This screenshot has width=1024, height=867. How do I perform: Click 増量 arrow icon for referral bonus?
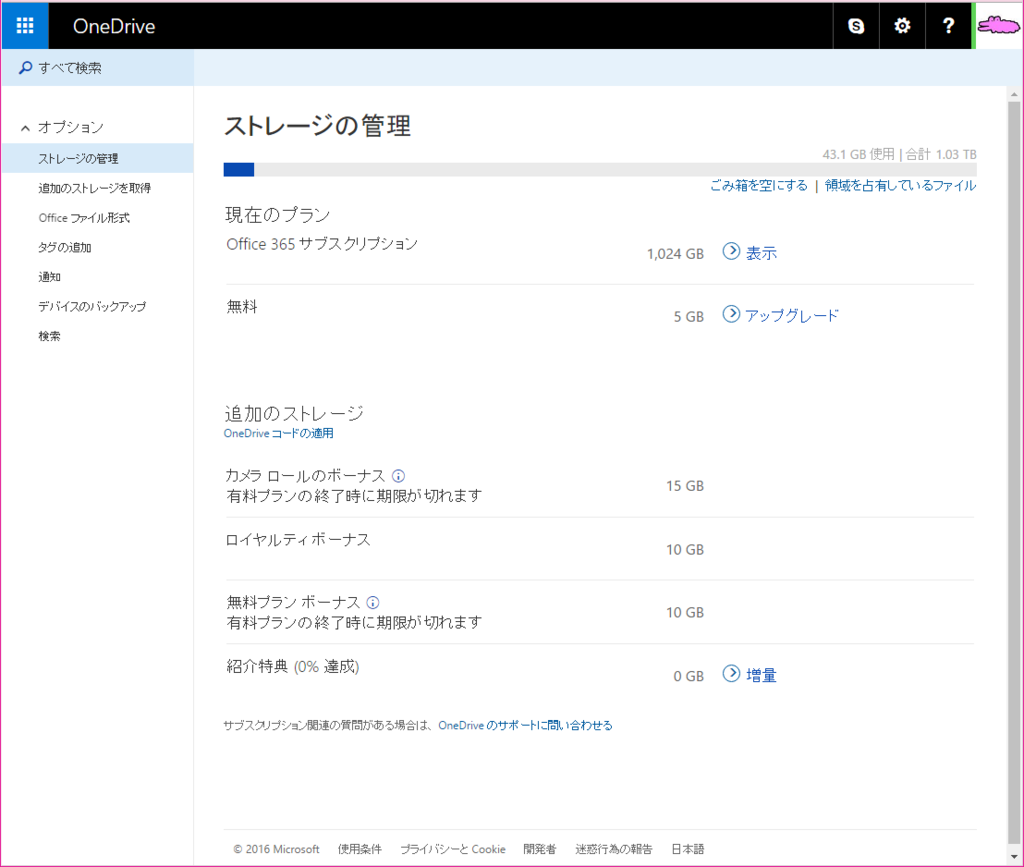coord(731,673)
